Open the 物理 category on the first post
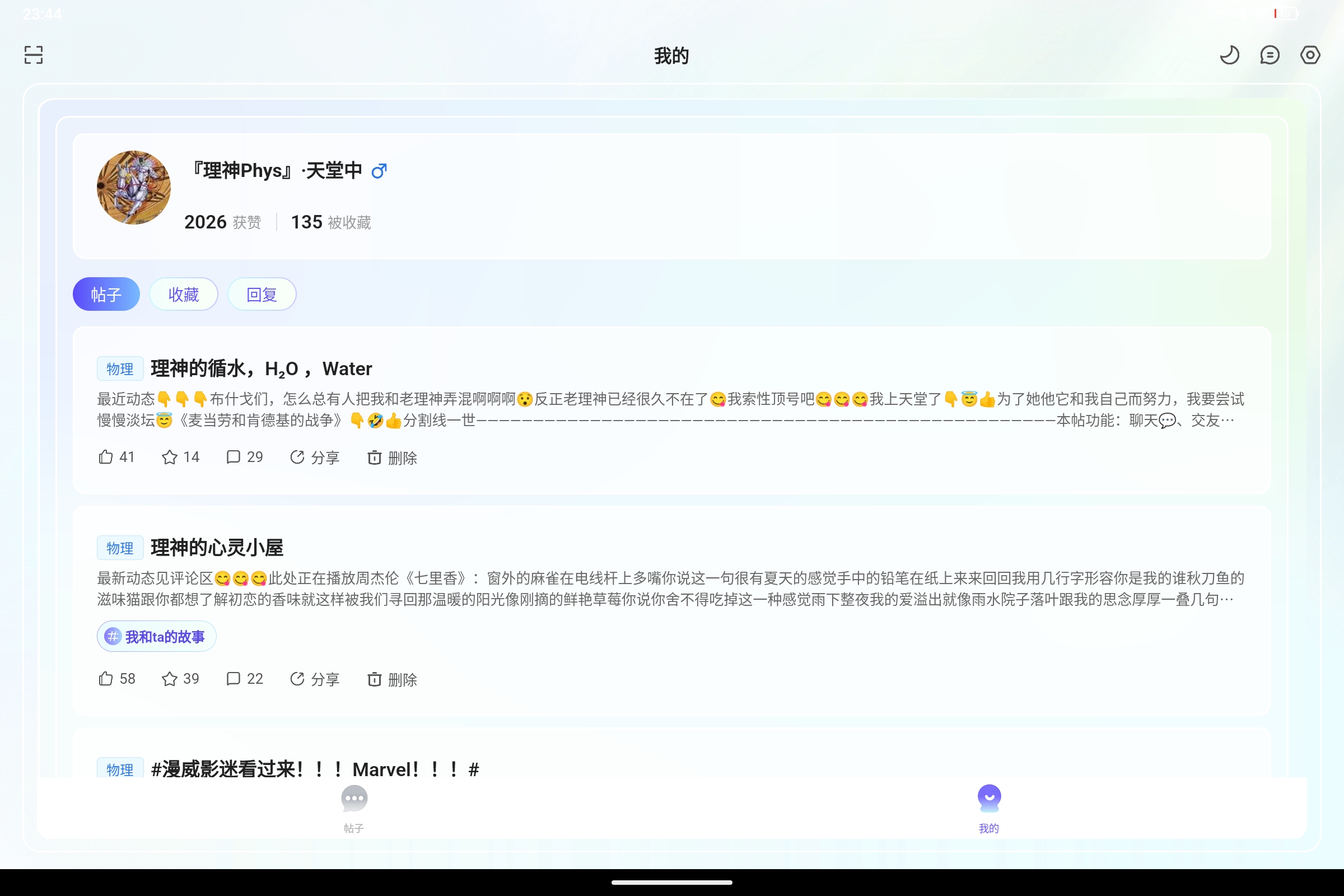The height and width of the screenshot is (896, 1344). 119,368
